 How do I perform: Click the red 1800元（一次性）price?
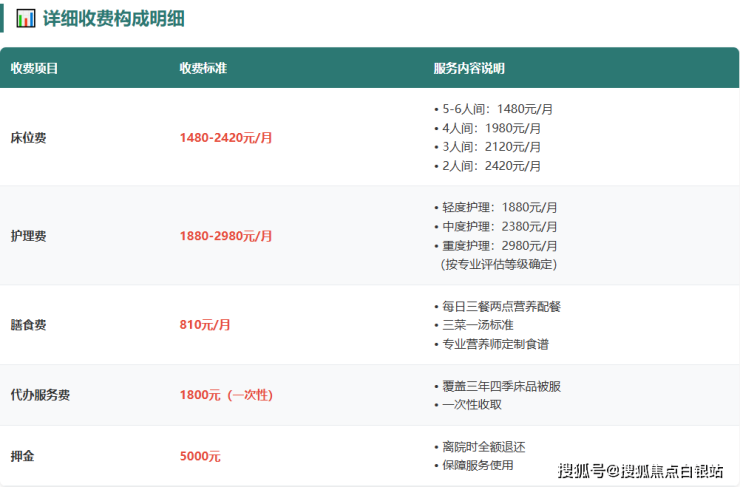[x=226, y=395]
